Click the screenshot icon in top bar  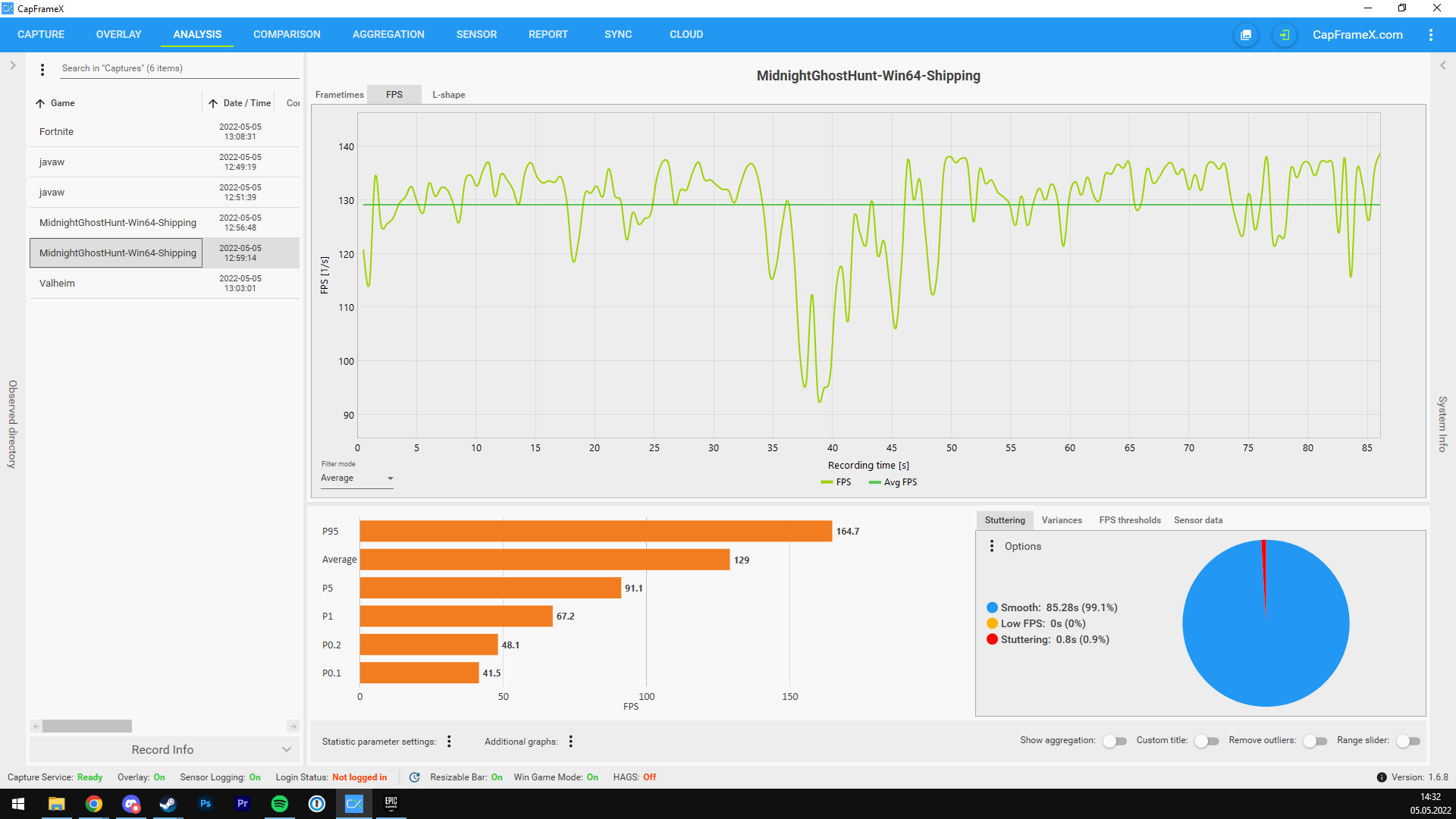point(1246,35)
